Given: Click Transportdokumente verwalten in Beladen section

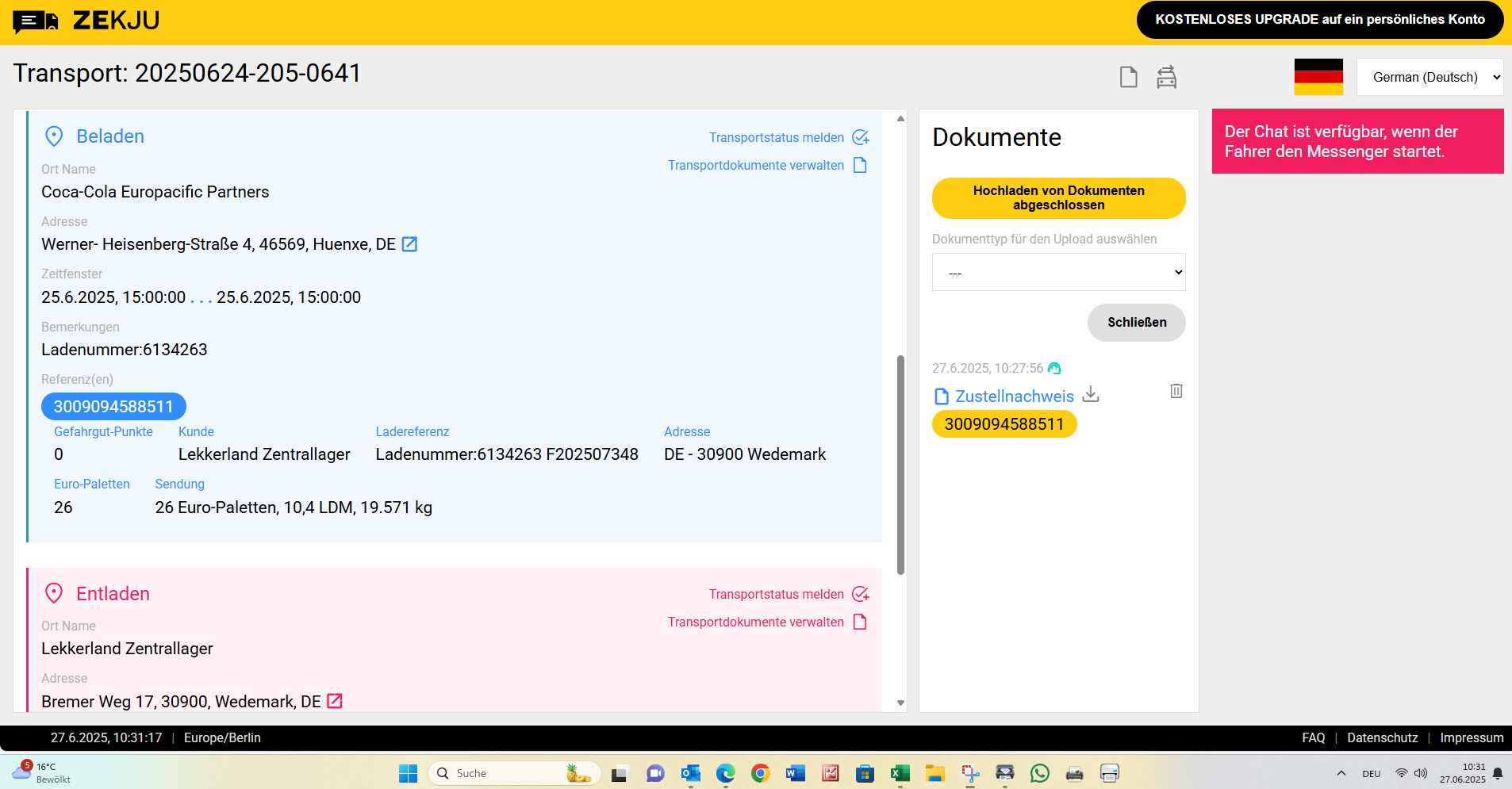Looking at the screenshot, I should pos(756,165).
